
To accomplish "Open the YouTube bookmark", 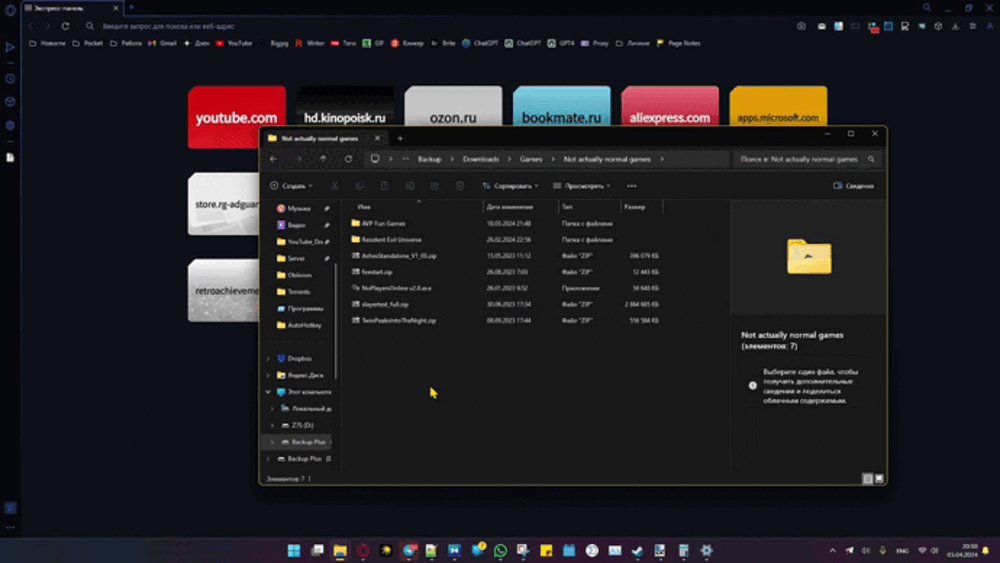I will [x=234, y=43].
